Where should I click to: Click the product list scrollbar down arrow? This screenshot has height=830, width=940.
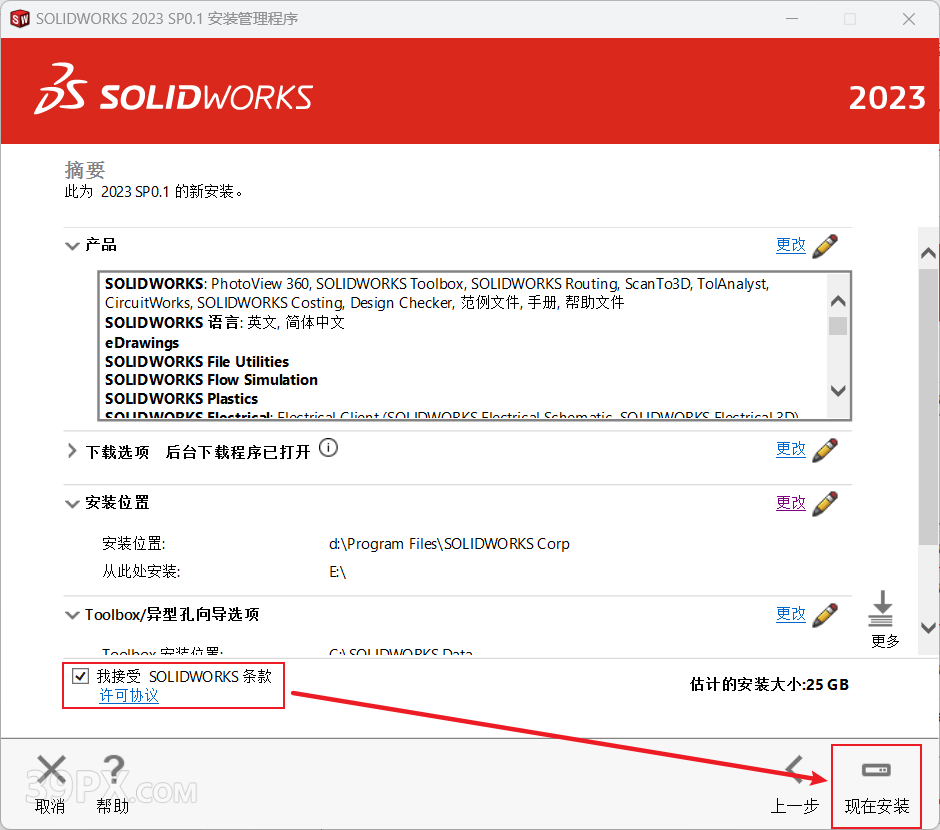838,391
